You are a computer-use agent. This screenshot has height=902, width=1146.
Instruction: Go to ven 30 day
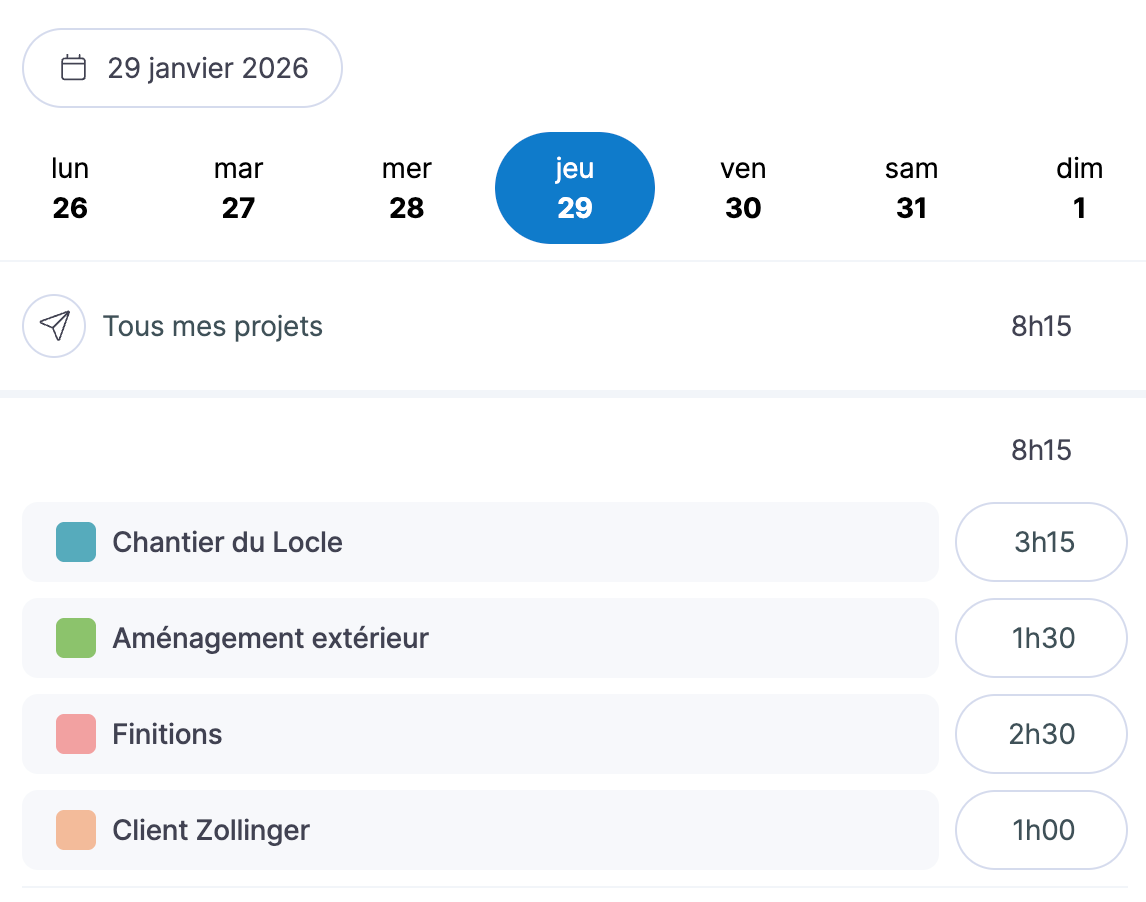click(x=743, y=188)
